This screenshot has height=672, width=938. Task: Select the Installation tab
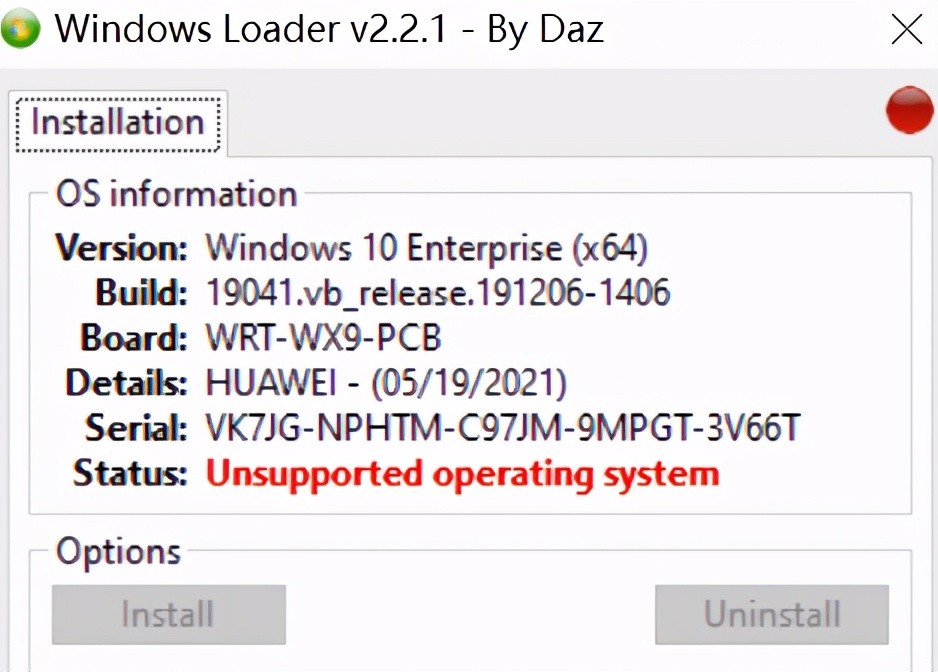pyautogui.click(x=117, y=122)
